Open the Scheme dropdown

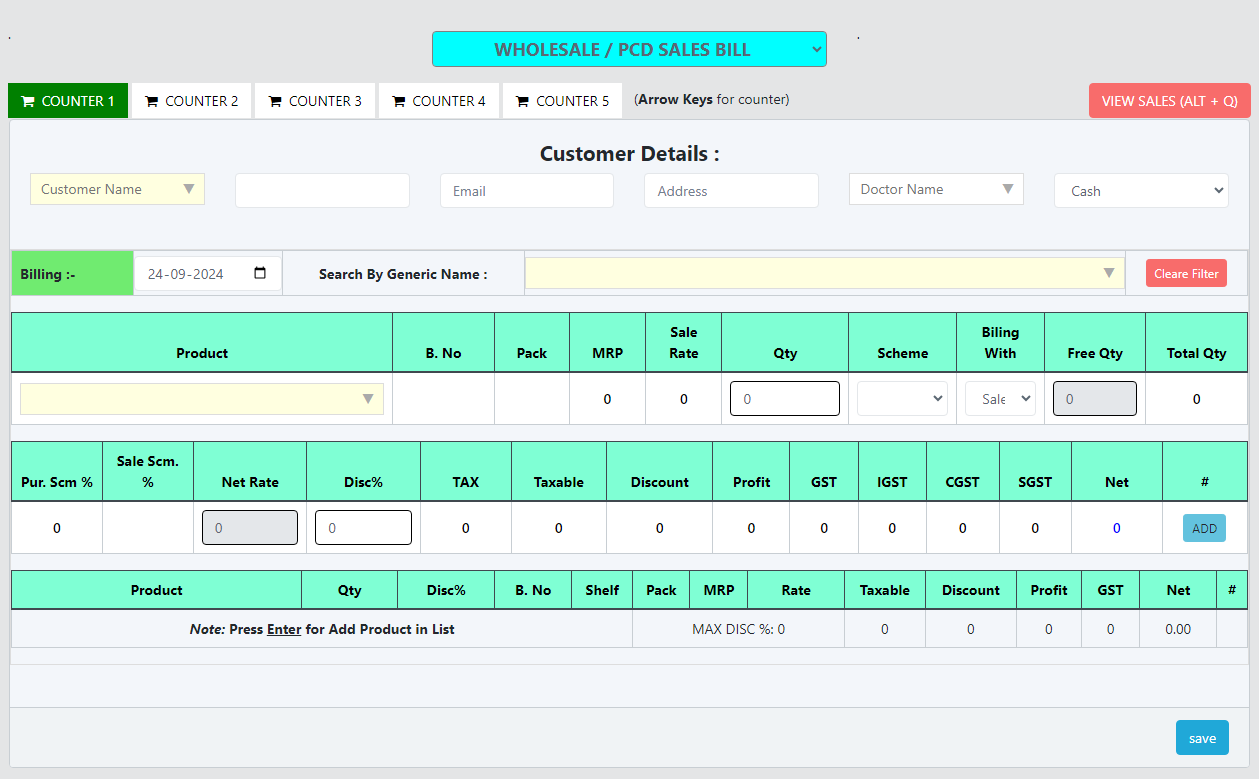pyautogui.click(x=902, y=398)
